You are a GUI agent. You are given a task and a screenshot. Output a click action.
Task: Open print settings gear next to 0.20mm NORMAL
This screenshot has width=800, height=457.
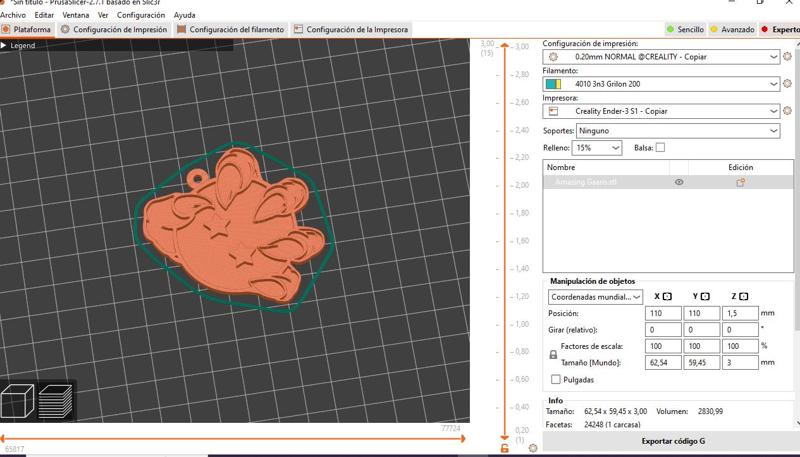point(787,57)
